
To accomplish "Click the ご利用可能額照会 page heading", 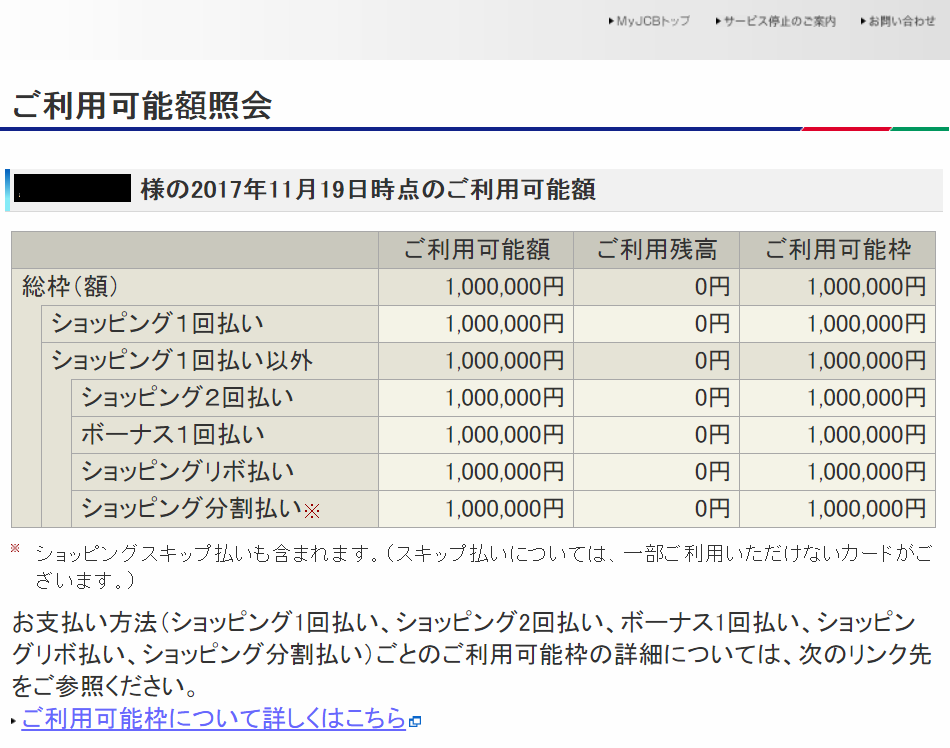I will coord(142,105).
